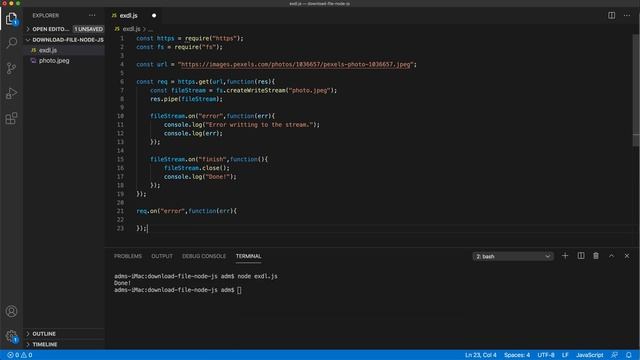Open the Extensions view icon
640x360 pixels.
tap(11, 119)
